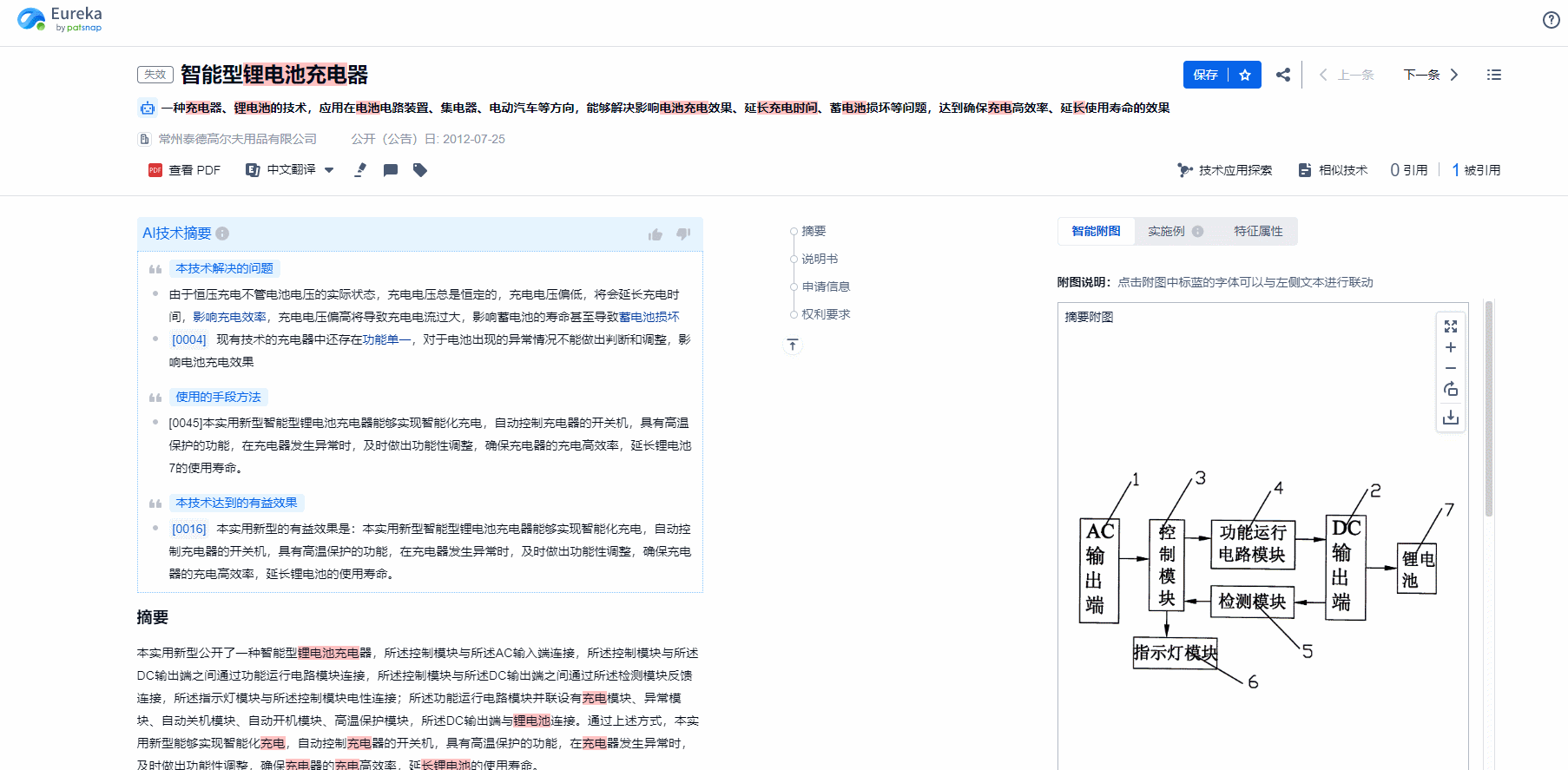Open the list view icon at top right
Screen dimensions: 1568x770
click(x=1493, y=75)
